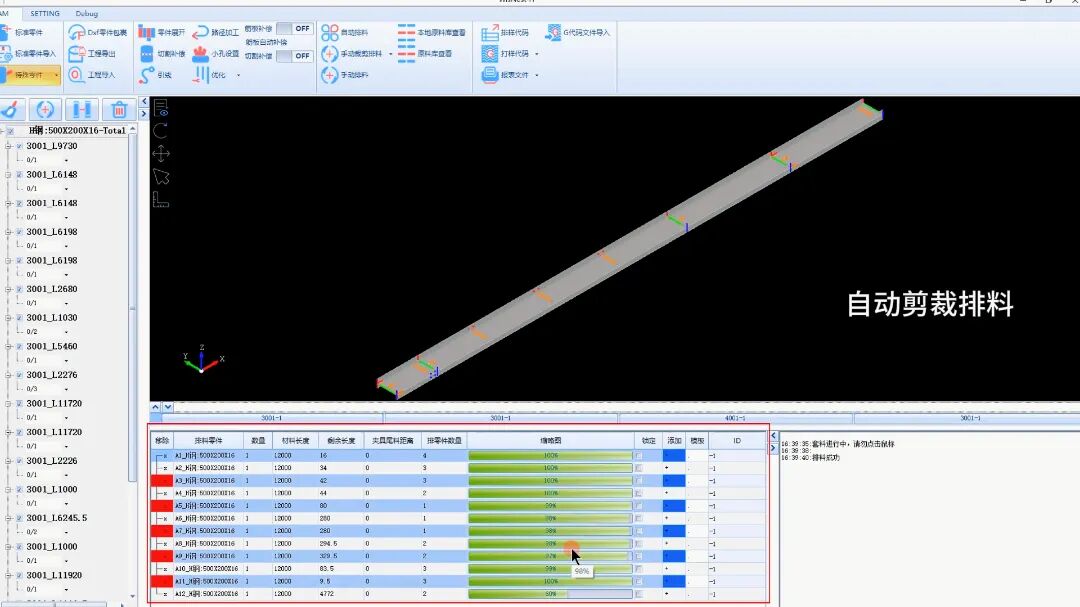This screenshot has height=607, width=1080.
Task: Click the log panel right arrow button
Action: click(773, 448)
